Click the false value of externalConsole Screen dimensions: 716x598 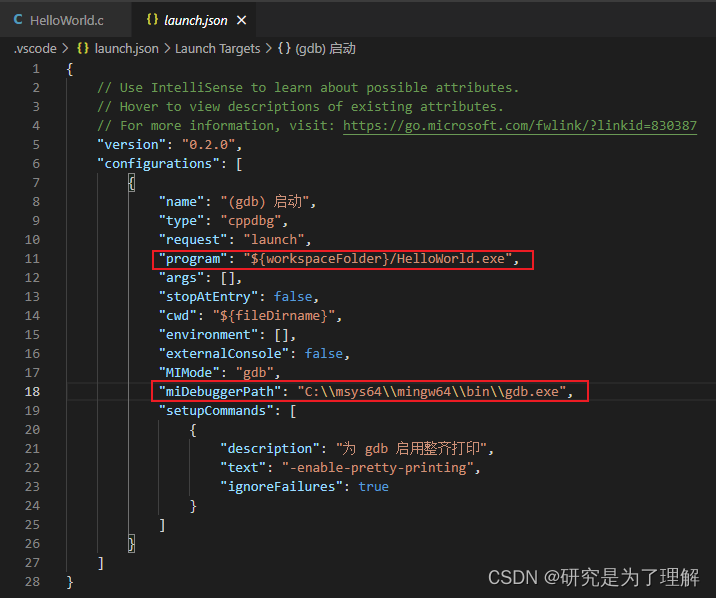coord(324,354)
